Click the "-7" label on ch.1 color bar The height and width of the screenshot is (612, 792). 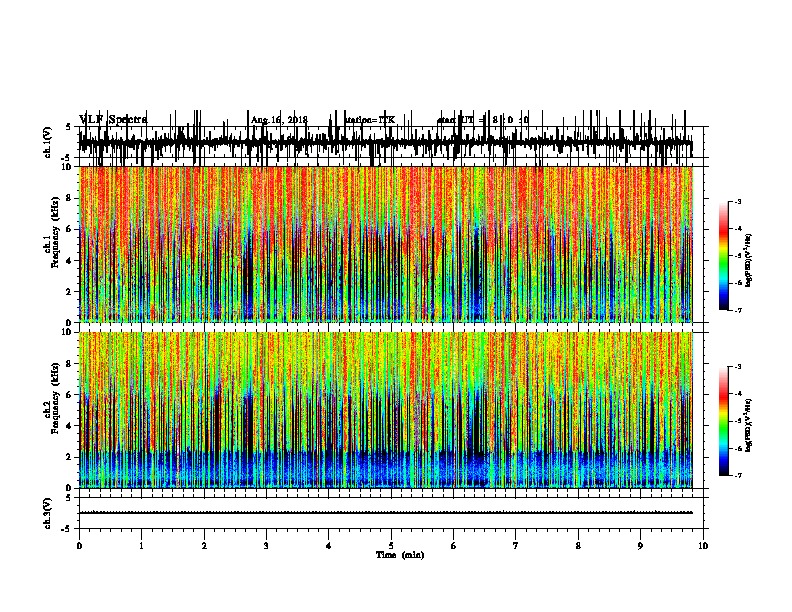point(738,311)
